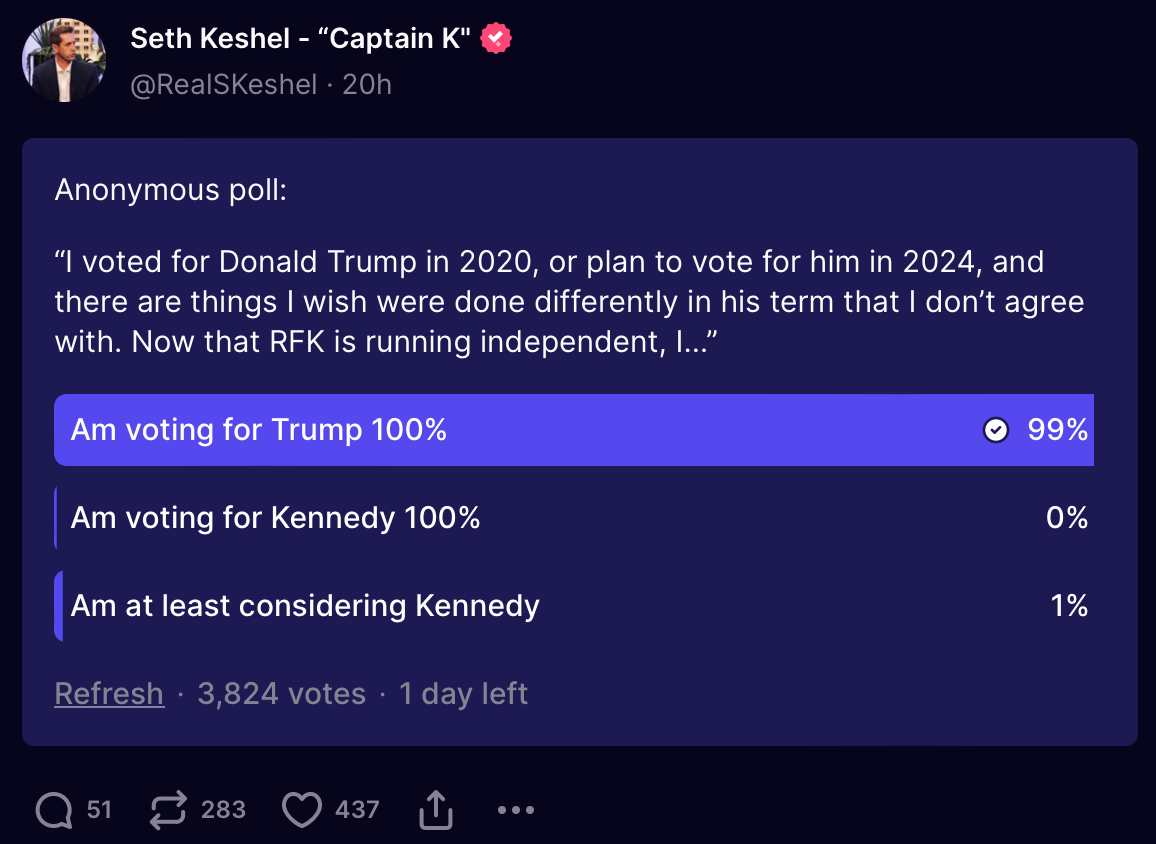The height and width of the screenshot is (844, 1156).
Task: Click Refresh to update poll results
Action: [x=109, y=693]
